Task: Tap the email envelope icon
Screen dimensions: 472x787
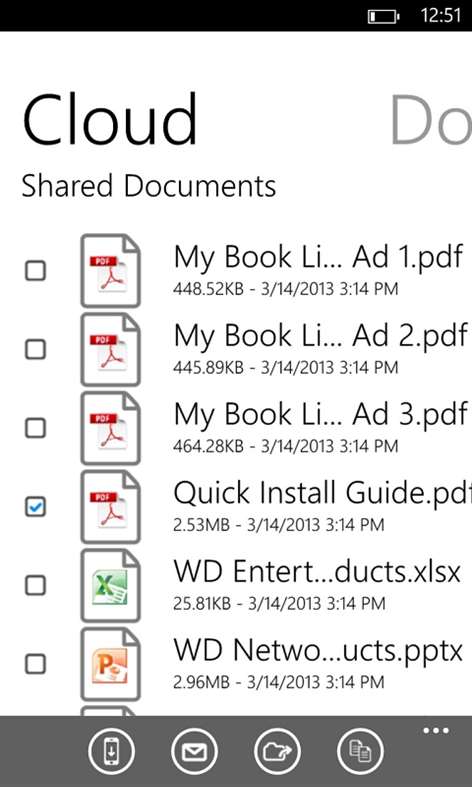Action: point(194,752)
